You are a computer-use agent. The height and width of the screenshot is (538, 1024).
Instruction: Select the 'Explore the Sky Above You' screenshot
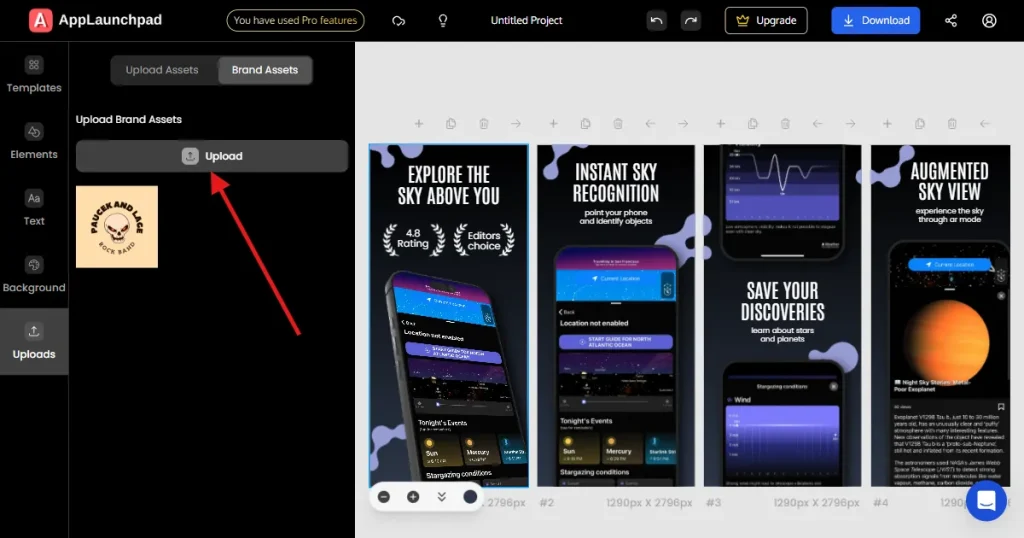tap(449, 315)
